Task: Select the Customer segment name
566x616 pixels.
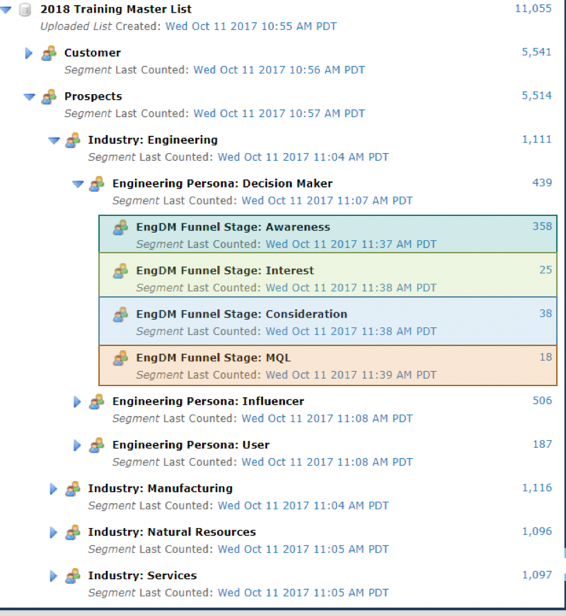Action: pos(92,53)
